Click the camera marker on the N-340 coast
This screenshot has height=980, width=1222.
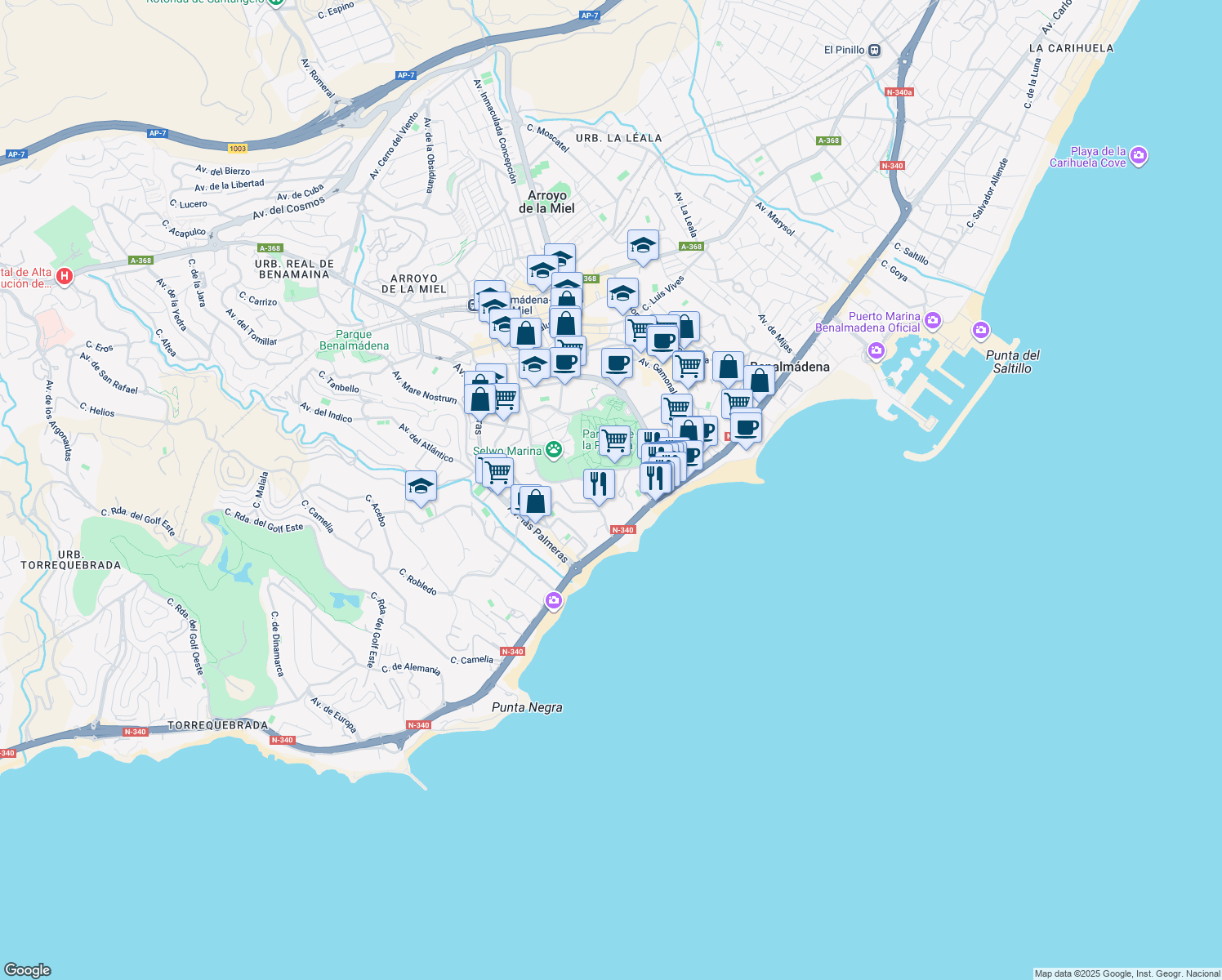[x=555, y=600]
